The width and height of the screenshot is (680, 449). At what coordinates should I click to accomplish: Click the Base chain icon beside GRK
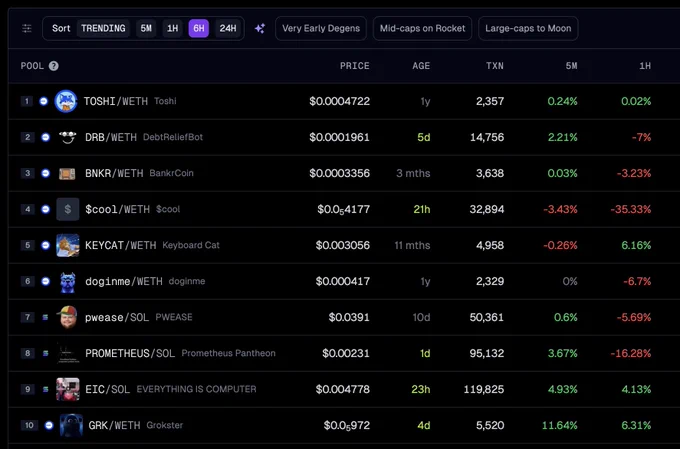tap(49, 425)
